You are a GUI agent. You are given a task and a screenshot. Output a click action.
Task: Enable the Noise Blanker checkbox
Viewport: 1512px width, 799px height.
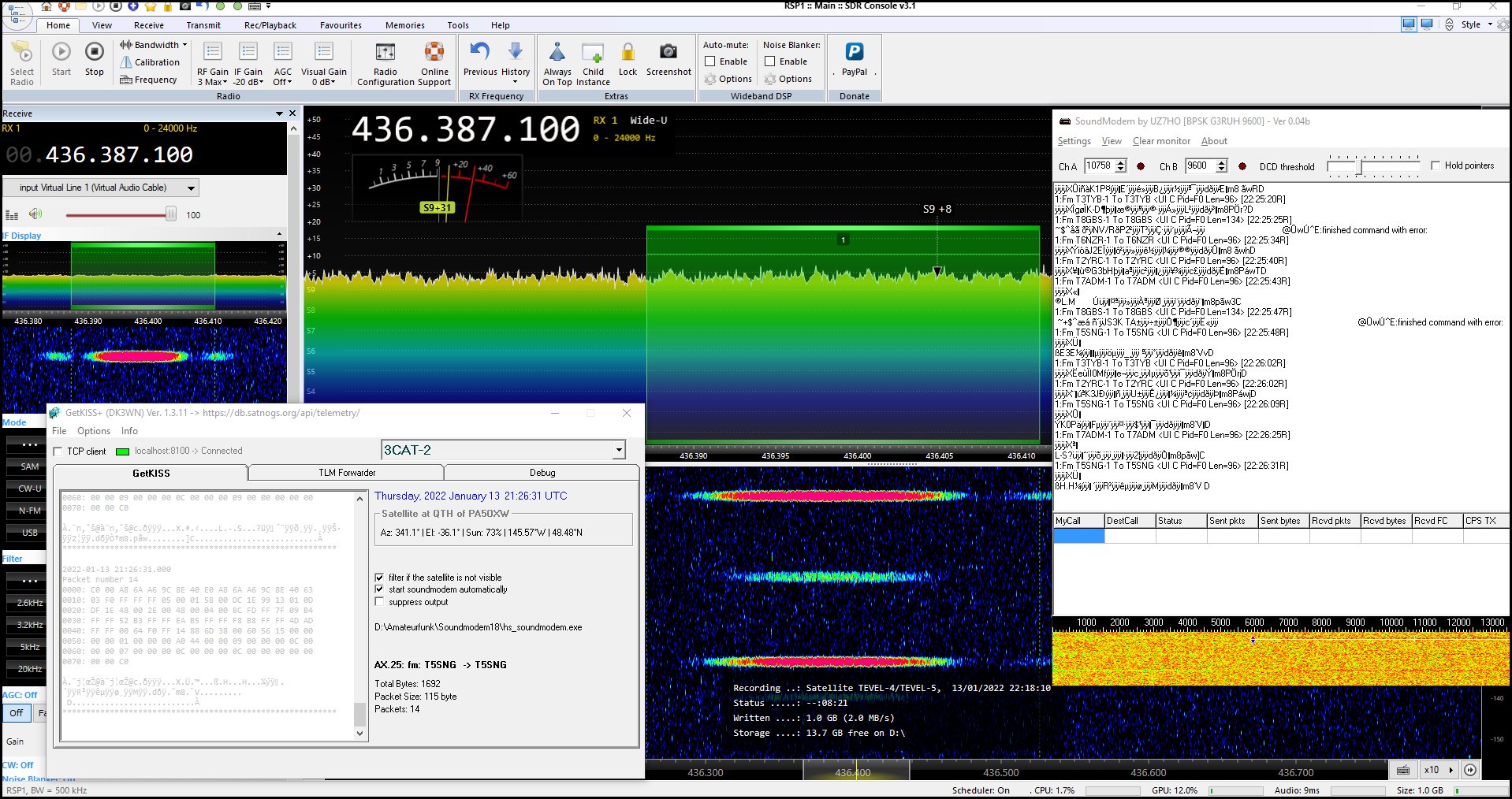click(x=769, y=61)
